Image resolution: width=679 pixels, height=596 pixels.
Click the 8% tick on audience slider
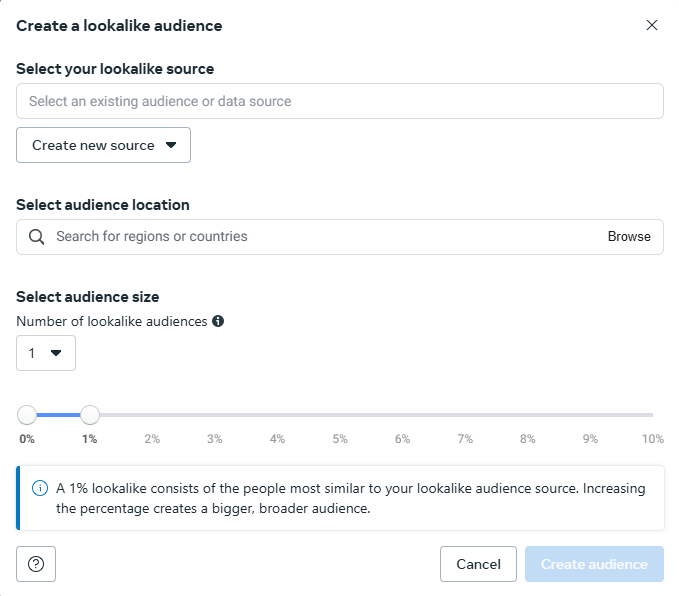click(x=527, y=439)
